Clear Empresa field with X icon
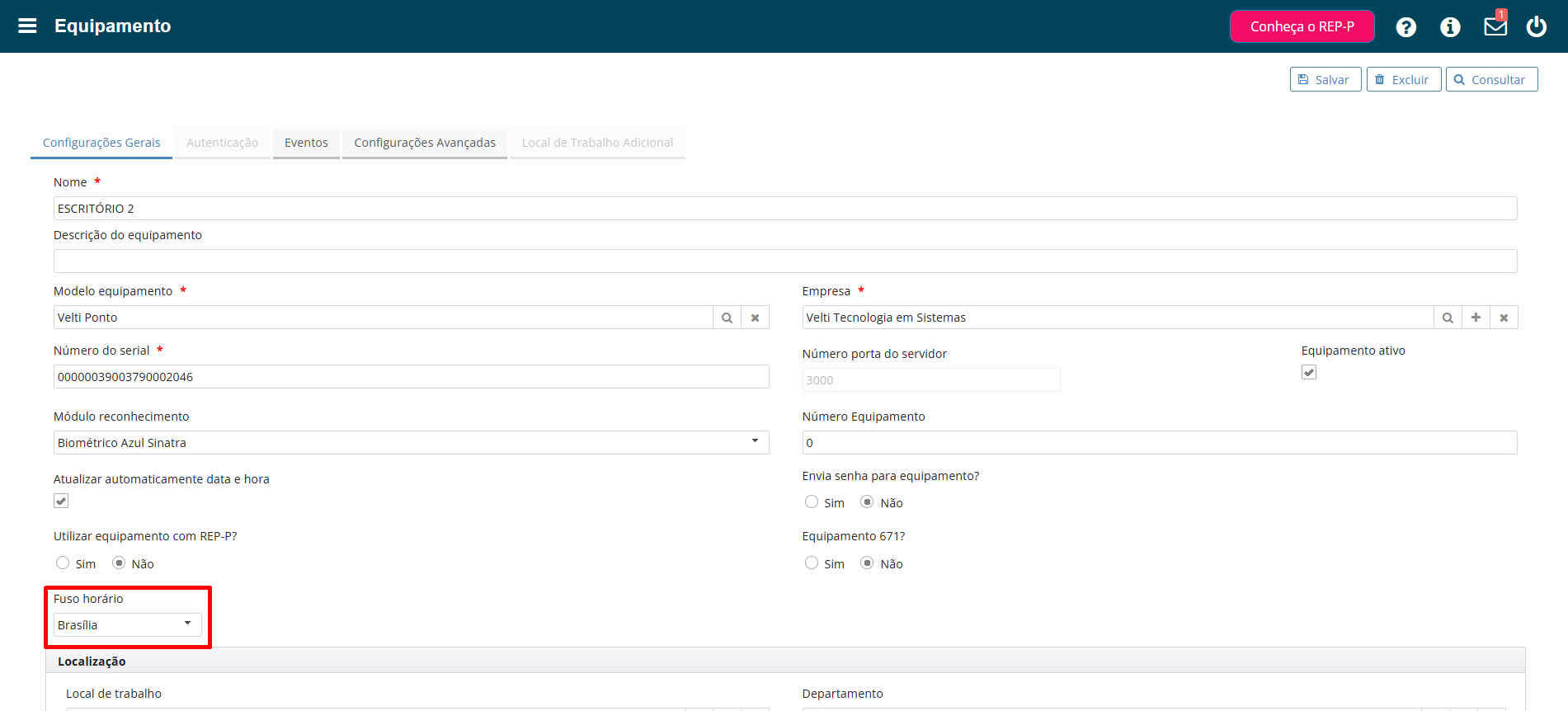 [x=1504, y=318]
